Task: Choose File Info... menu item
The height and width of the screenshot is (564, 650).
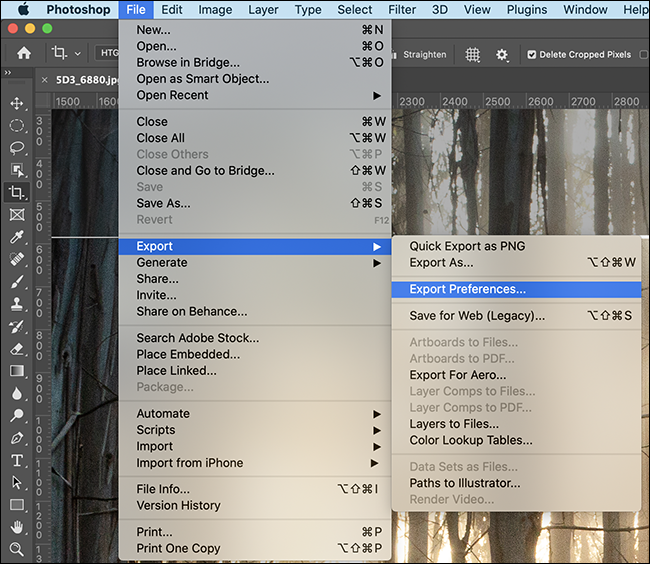Action: coord(255,489)
